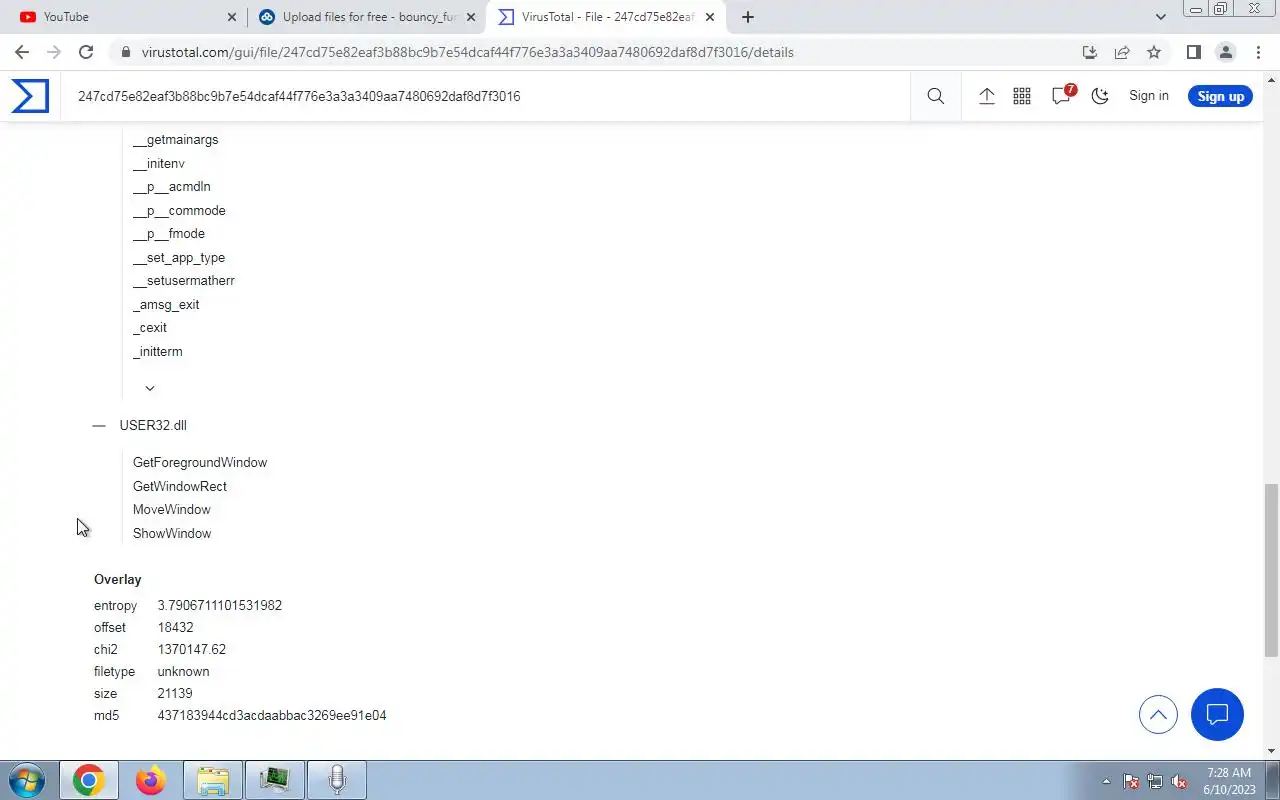The image size is (1280, 800).
Task: Click the Sign up button
Action: (1220, 96)
